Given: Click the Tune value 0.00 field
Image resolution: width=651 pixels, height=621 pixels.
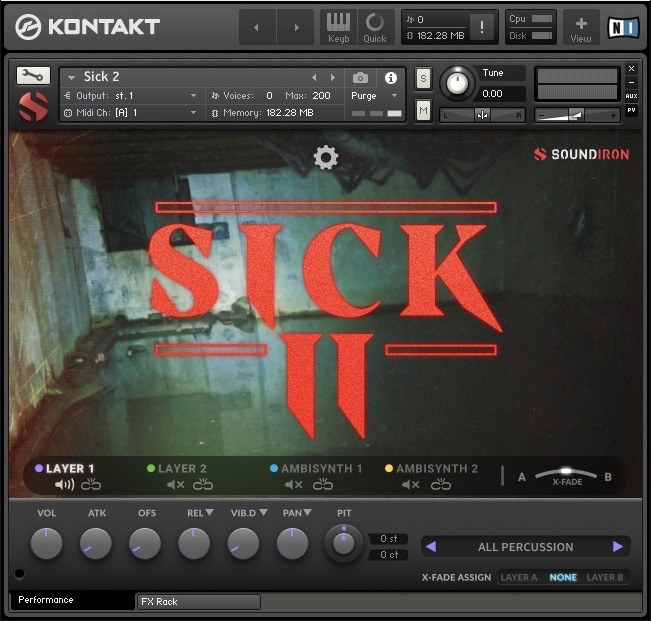Looking at the screenshot, I should 501,93.
